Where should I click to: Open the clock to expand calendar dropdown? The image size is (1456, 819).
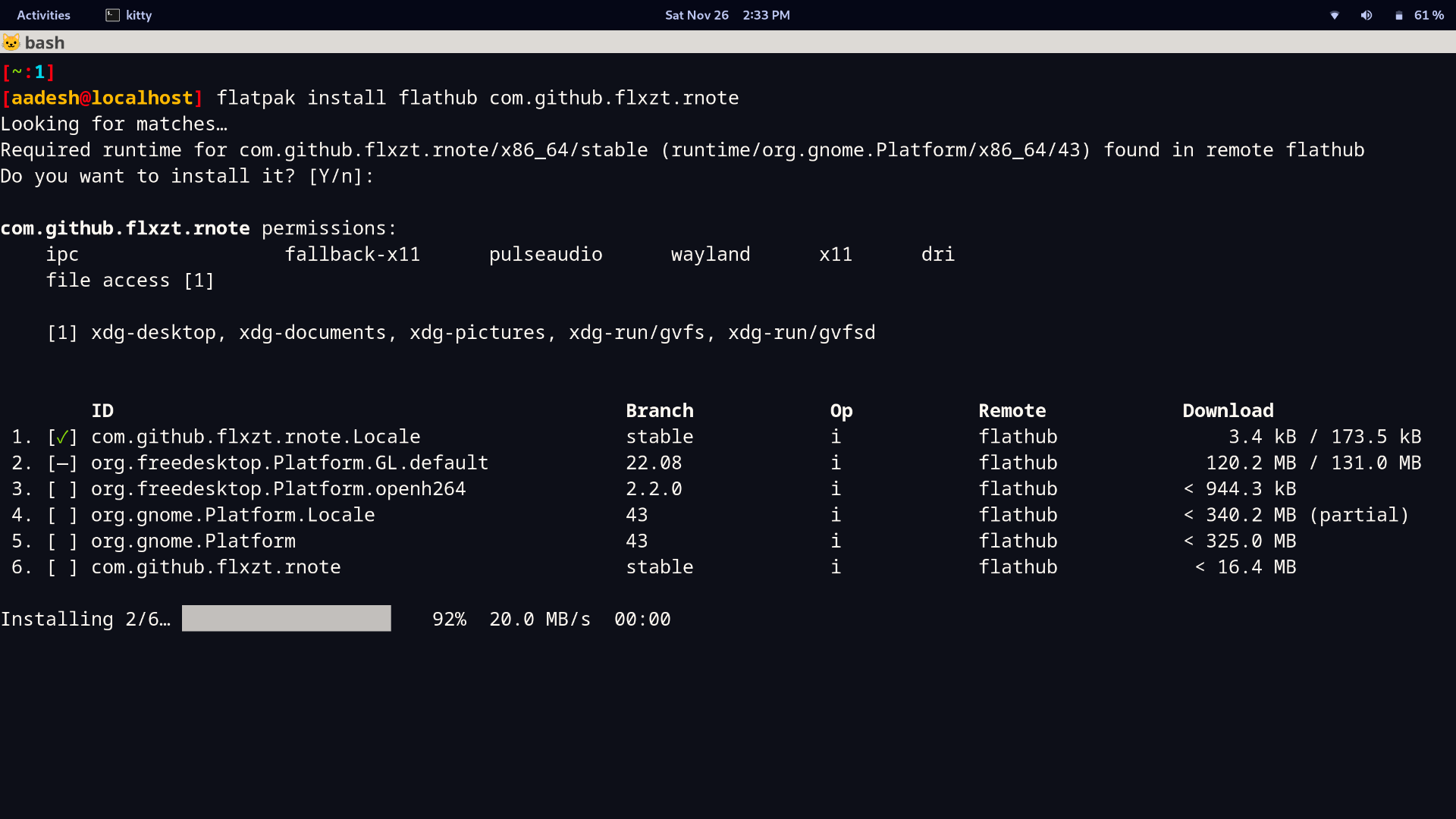click(x=727, y=14)
